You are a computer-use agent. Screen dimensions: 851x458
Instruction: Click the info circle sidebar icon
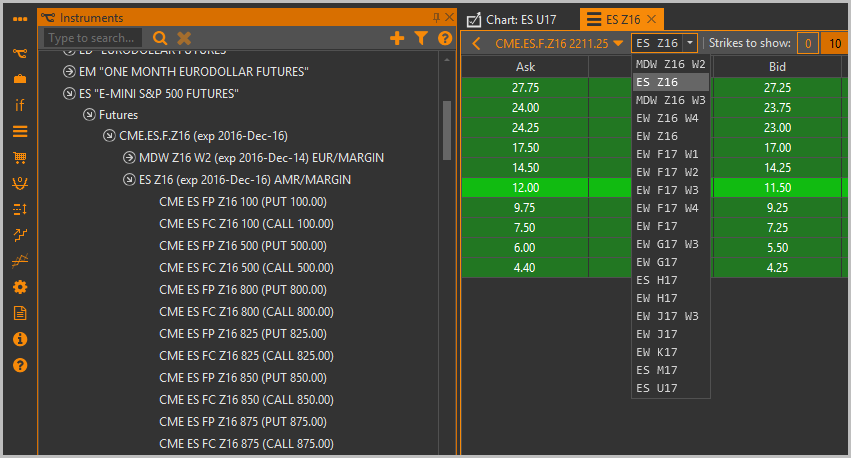[x=20, y=339]
